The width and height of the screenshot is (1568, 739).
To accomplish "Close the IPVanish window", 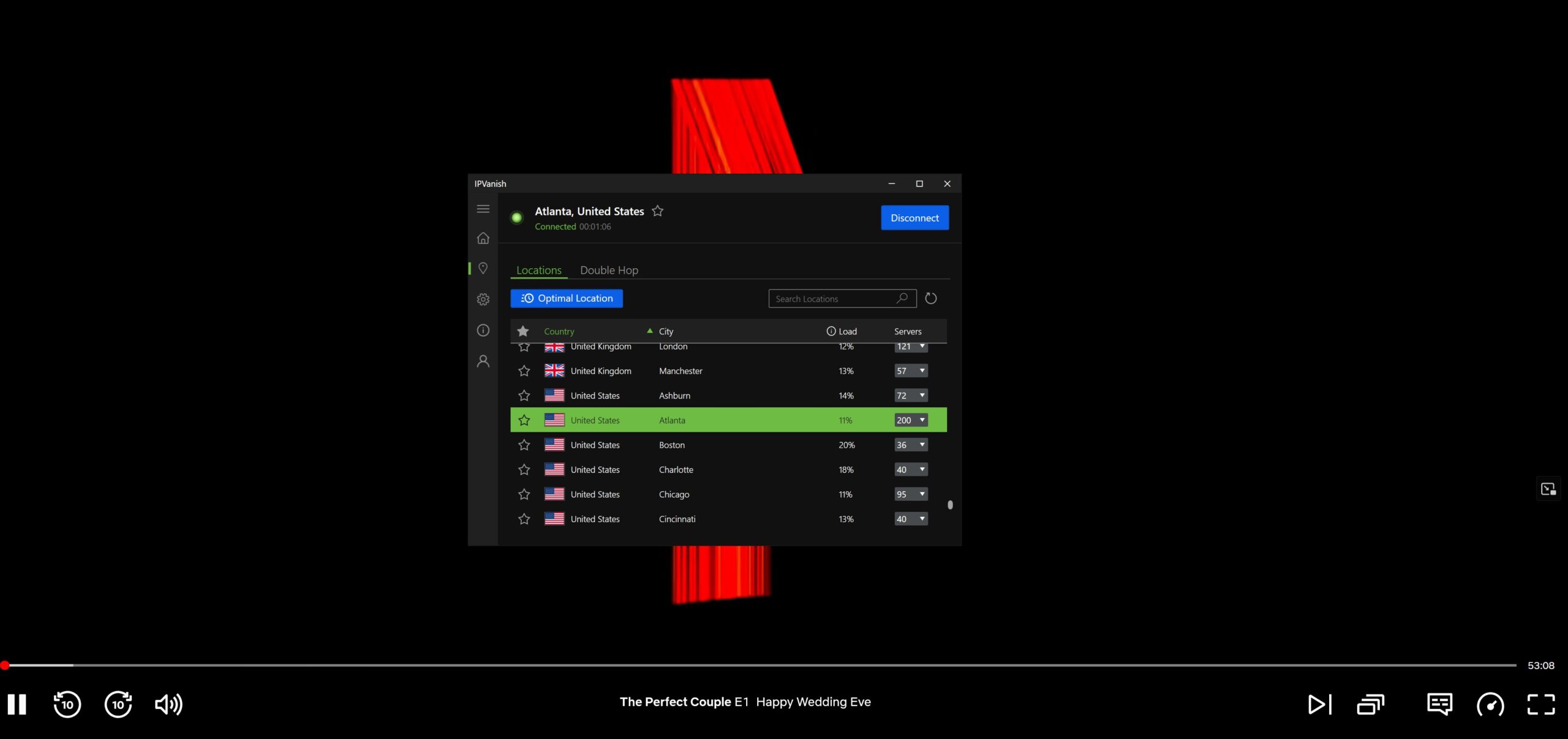I will pos(947,184).
